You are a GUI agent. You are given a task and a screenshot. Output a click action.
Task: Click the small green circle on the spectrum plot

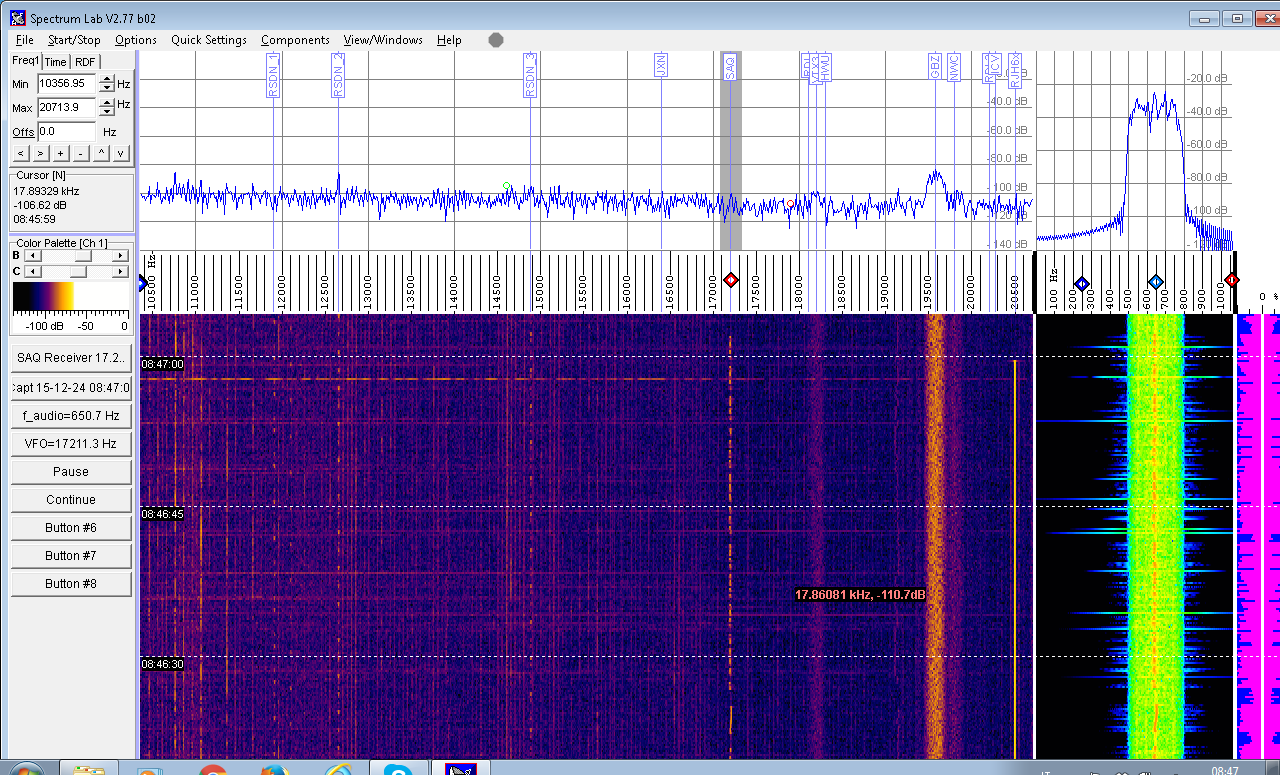click(x=507, y=186)
